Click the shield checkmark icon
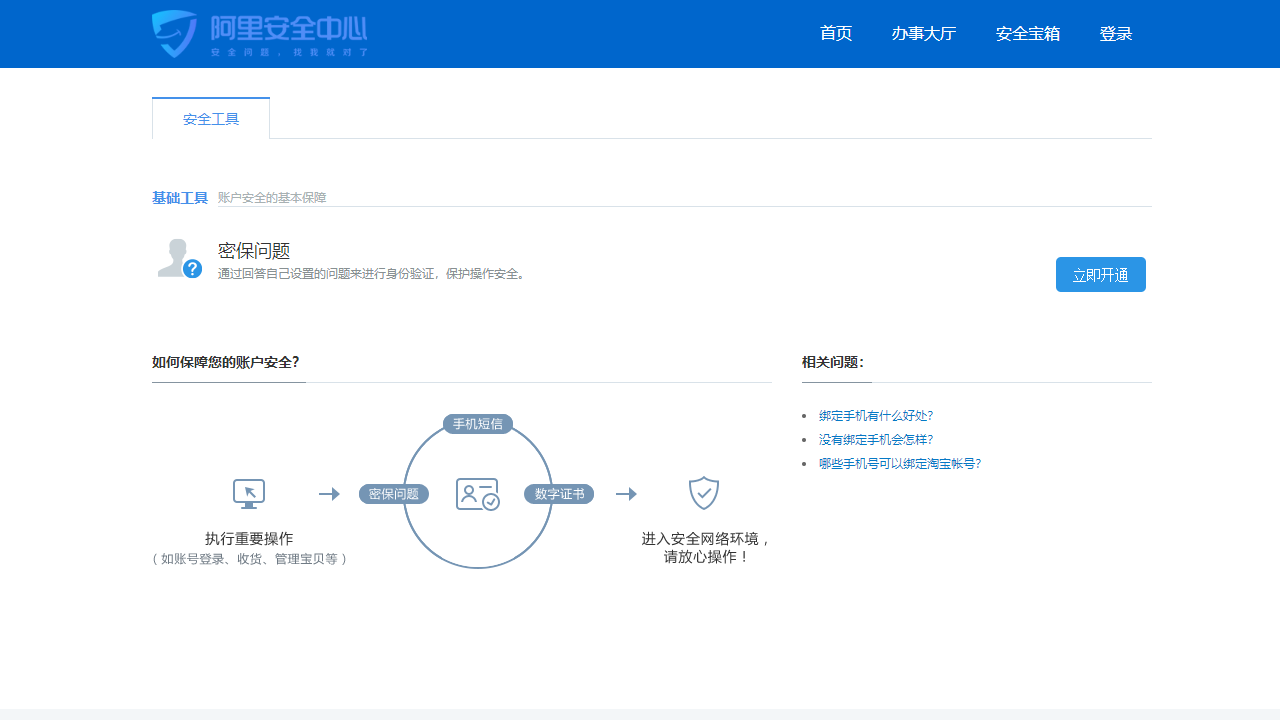 click(x=704, y=493)
